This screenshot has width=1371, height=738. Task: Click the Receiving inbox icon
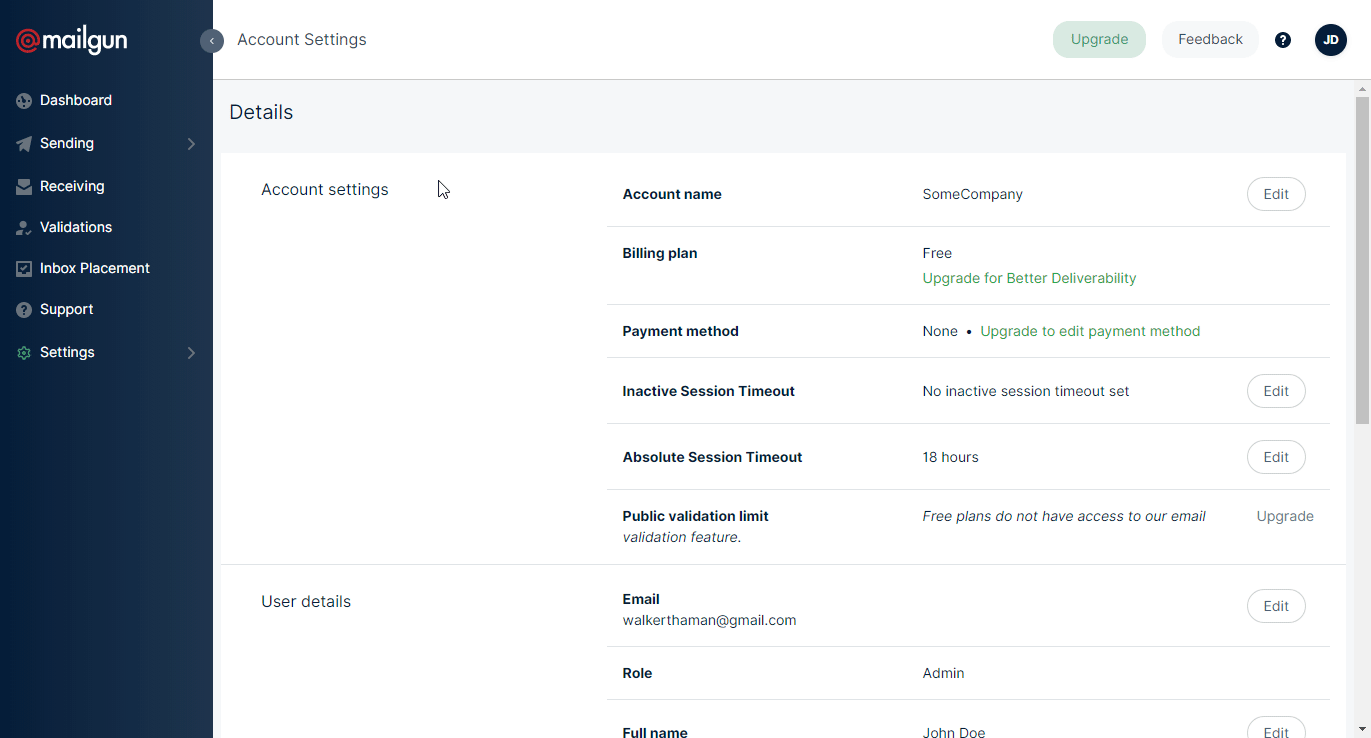(x=24, y=187)
